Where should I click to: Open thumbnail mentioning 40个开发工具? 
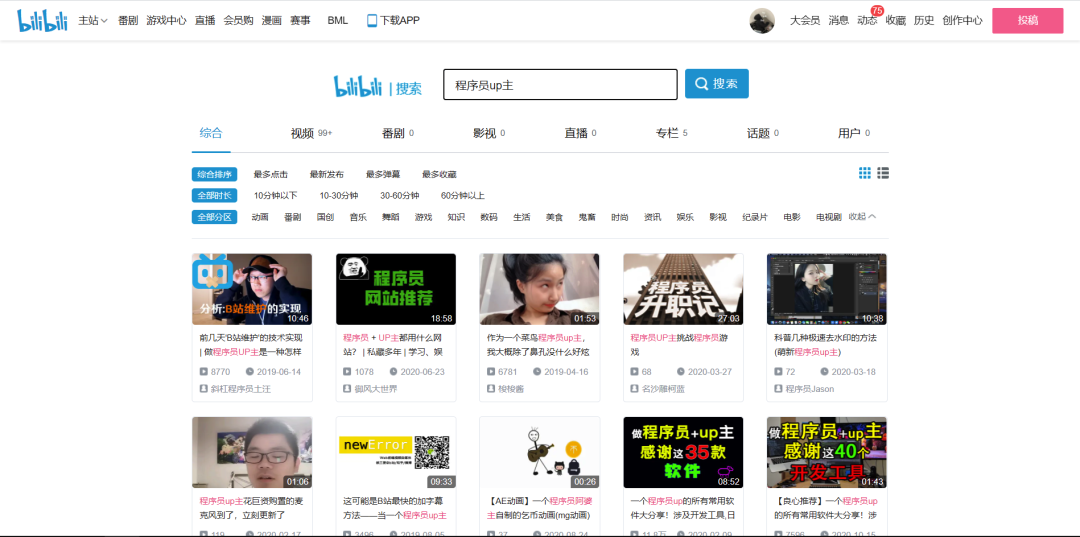(827, 452)
